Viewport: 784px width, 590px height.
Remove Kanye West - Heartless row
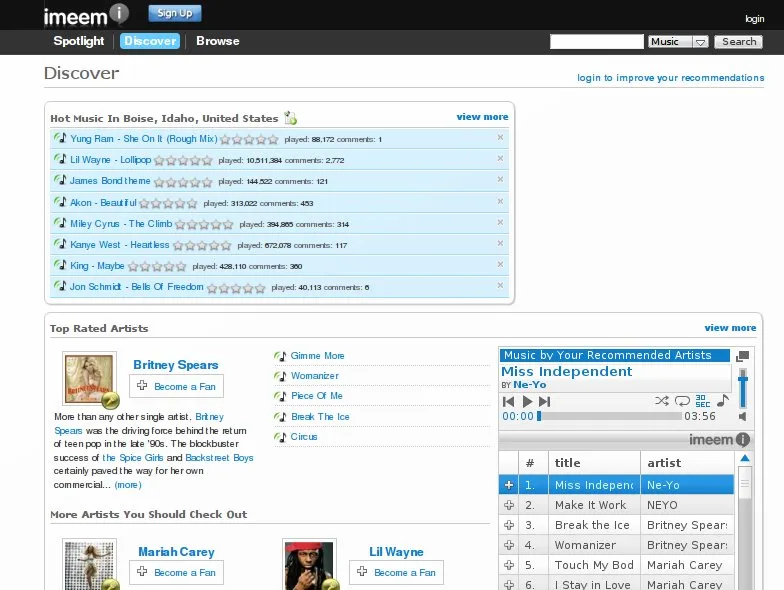pos(500,243)
